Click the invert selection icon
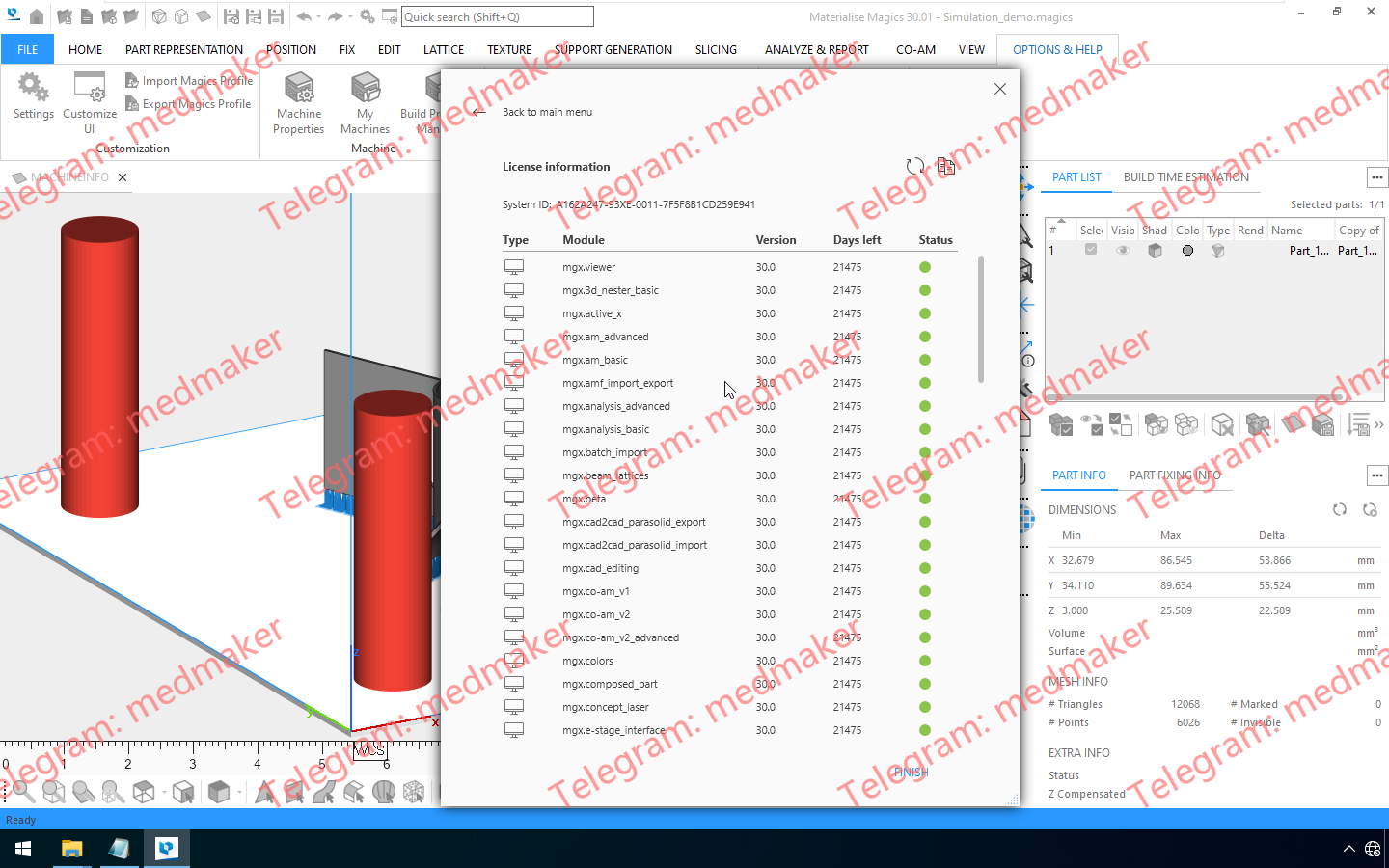The width and height of the screenshot is (1389, 868). coord(1122,424)
